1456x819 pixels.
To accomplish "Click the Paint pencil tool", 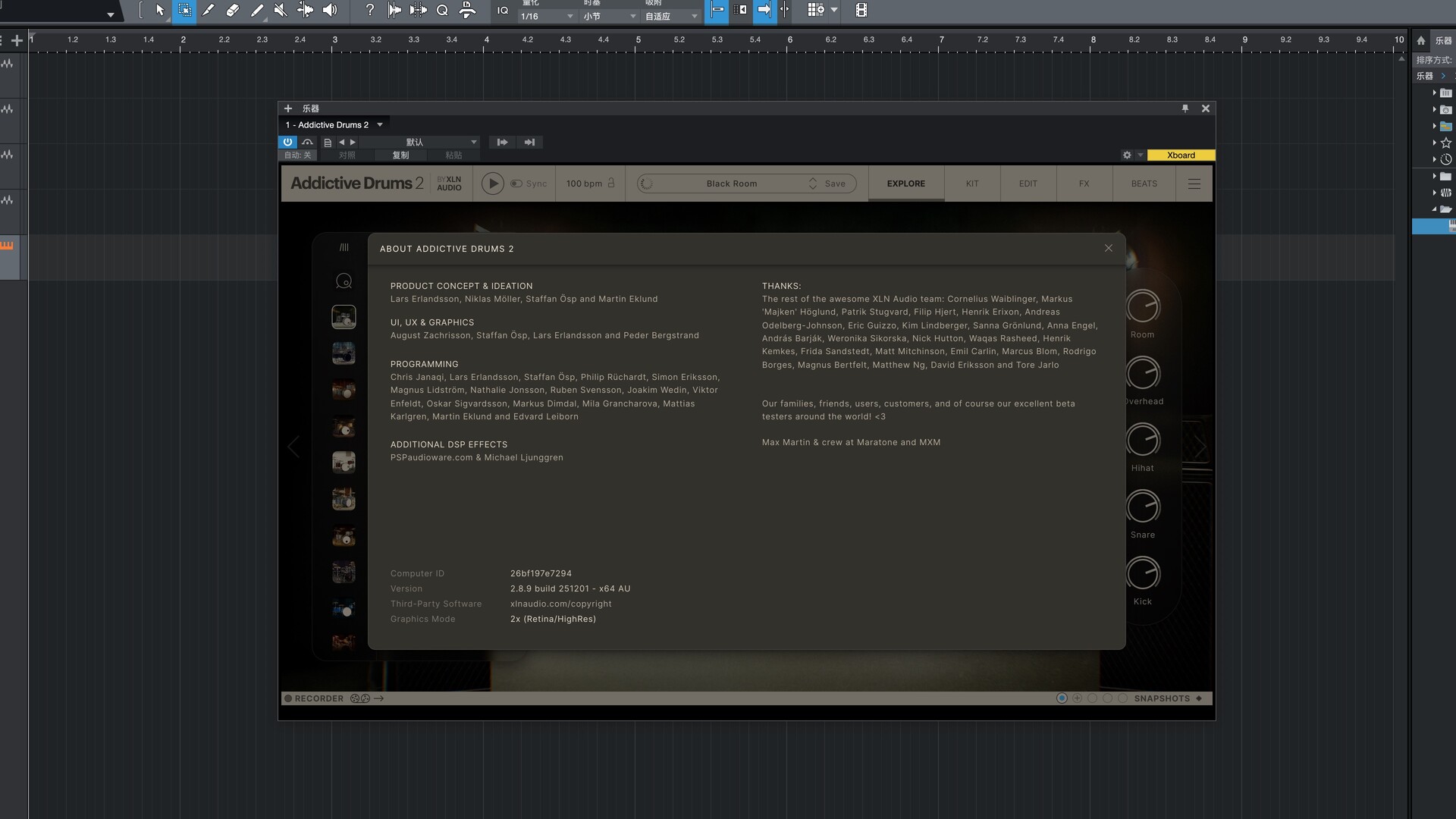I will 257,10.
